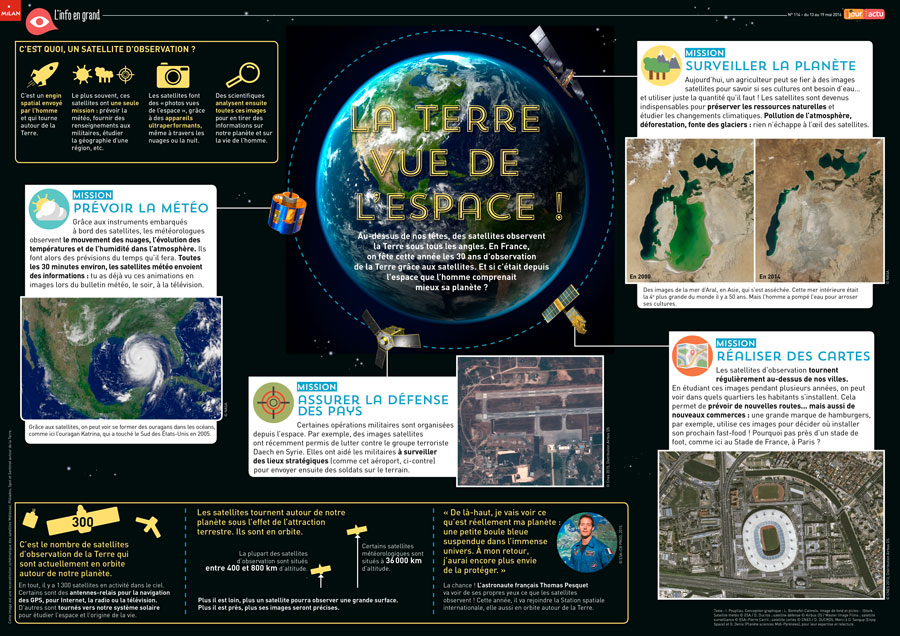The width and height of the screenshot is (900, 636).
Task: Click the crosshair target beside the cow icon
Action: click(x=126, y=75)
